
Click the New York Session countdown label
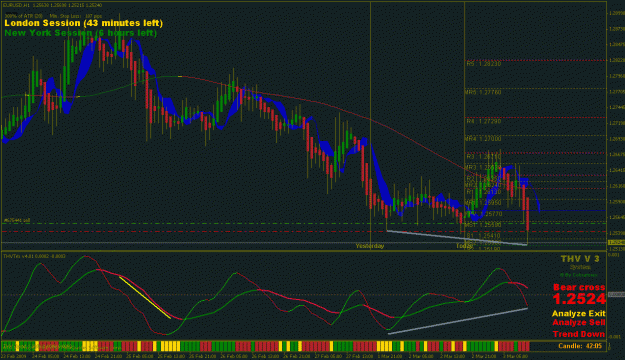click(x=81, y=33)
